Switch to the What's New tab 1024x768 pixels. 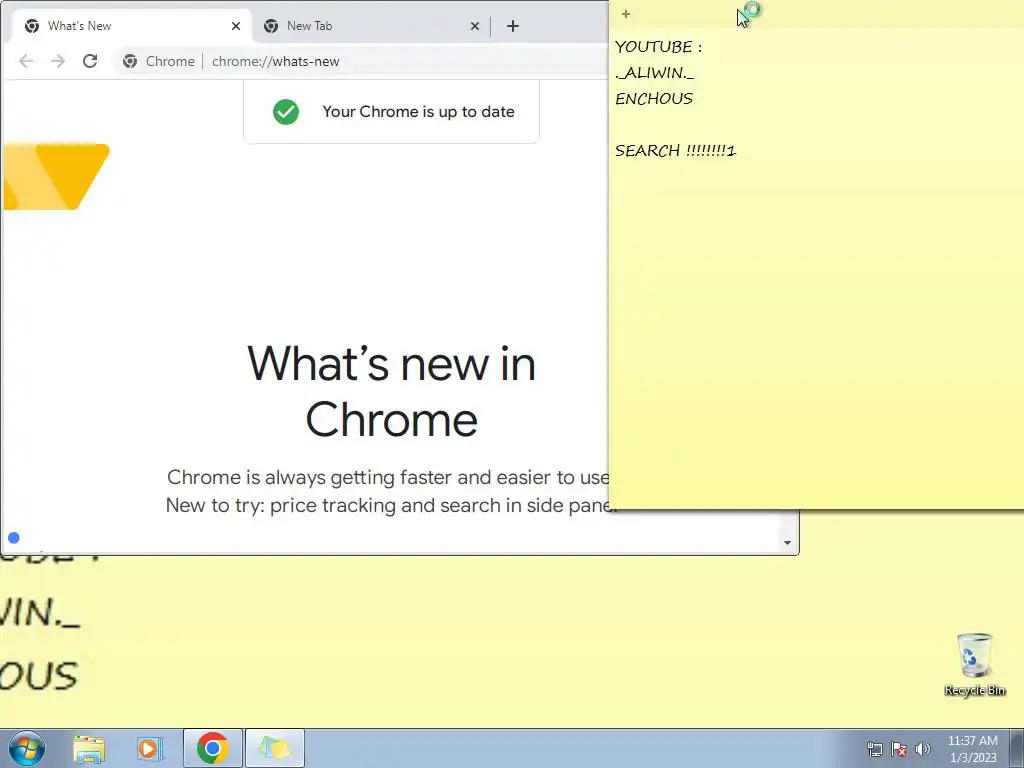coord(131,26)
